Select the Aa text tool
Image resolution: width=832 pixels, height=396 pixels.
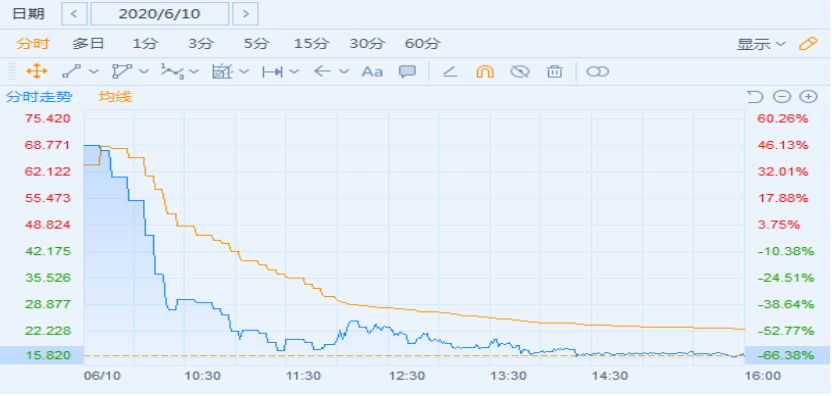372,72
